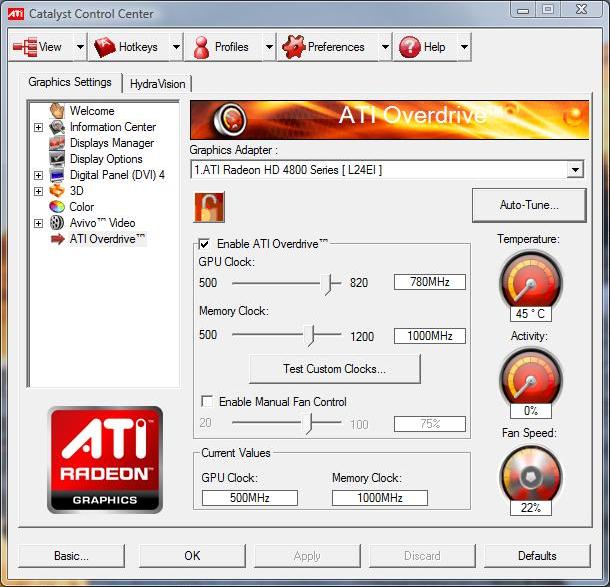Select Welcome in the tree
Viewport: 610px width, 587px height.
point(92,111)
